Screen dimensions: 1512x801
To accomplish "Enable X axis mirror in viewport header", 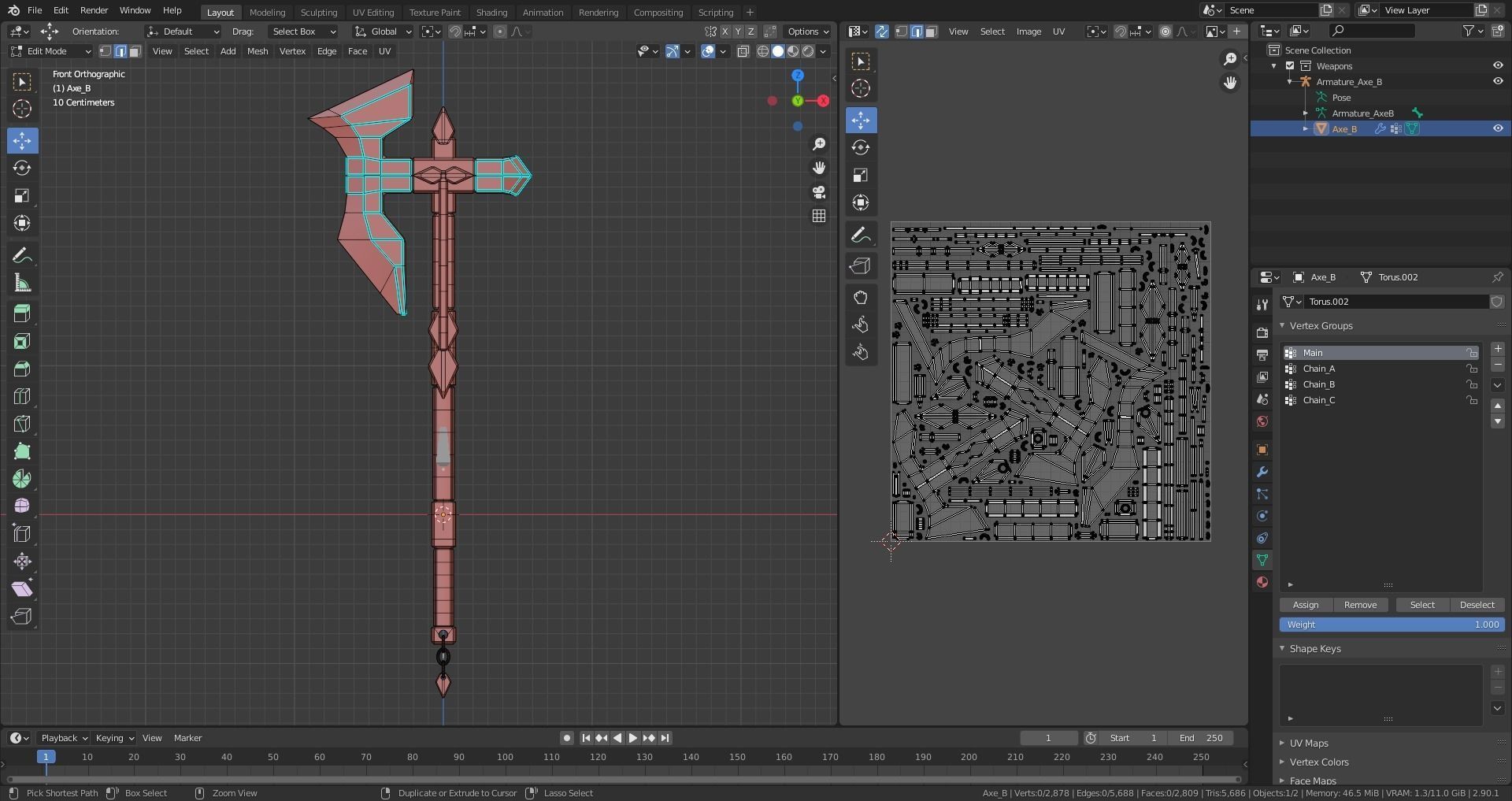I will [725, 32].
